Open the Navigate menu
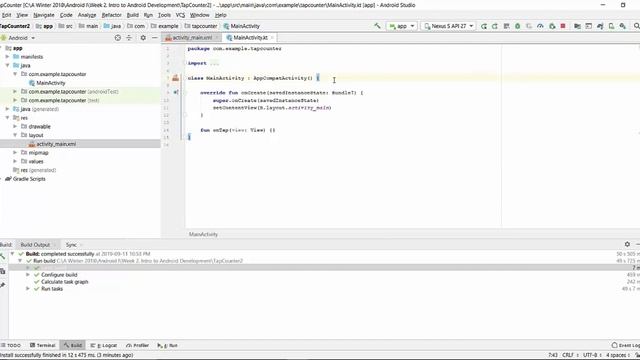Viewport: 640px width, 360px height. coord(44,15)
